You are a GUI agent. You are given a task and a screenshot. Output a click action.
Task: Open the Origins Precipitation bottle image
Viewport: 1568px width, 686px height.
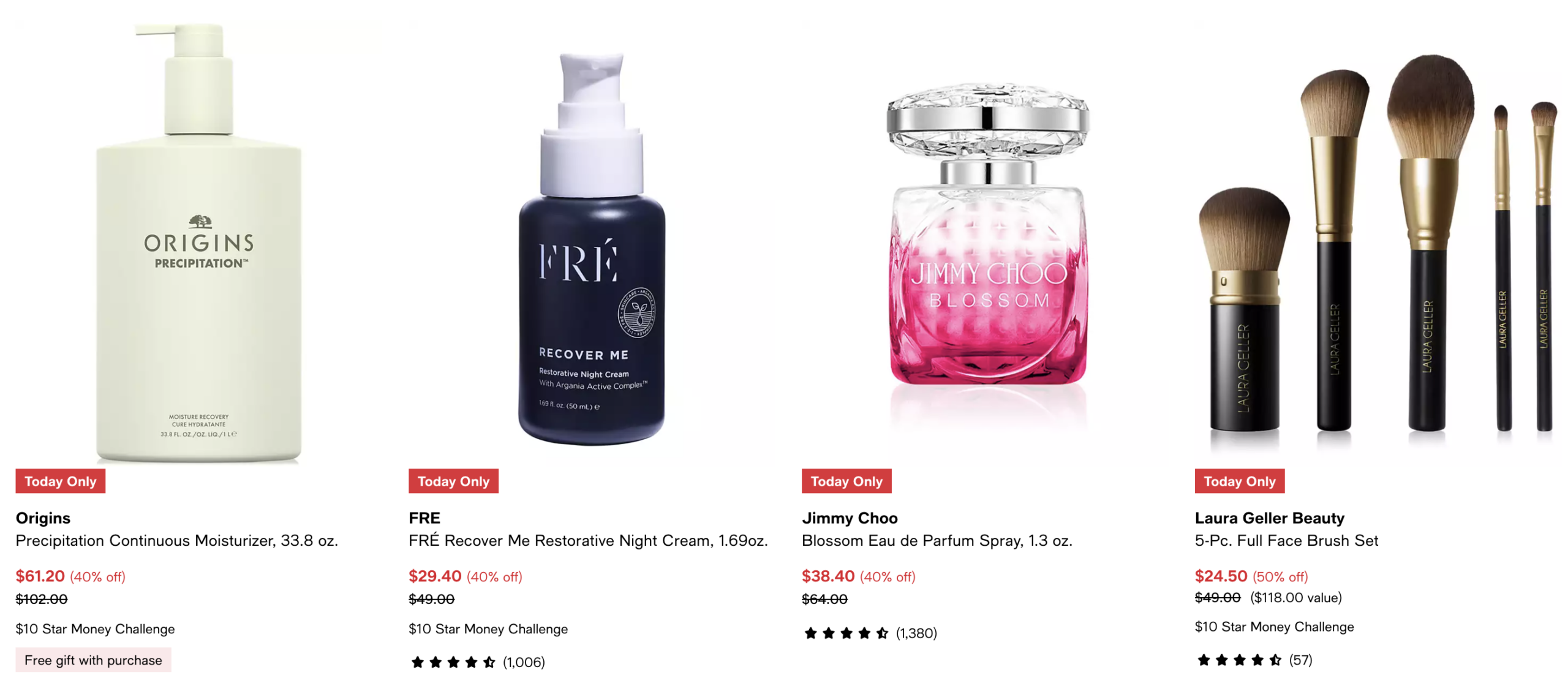(x=198, y=242)
